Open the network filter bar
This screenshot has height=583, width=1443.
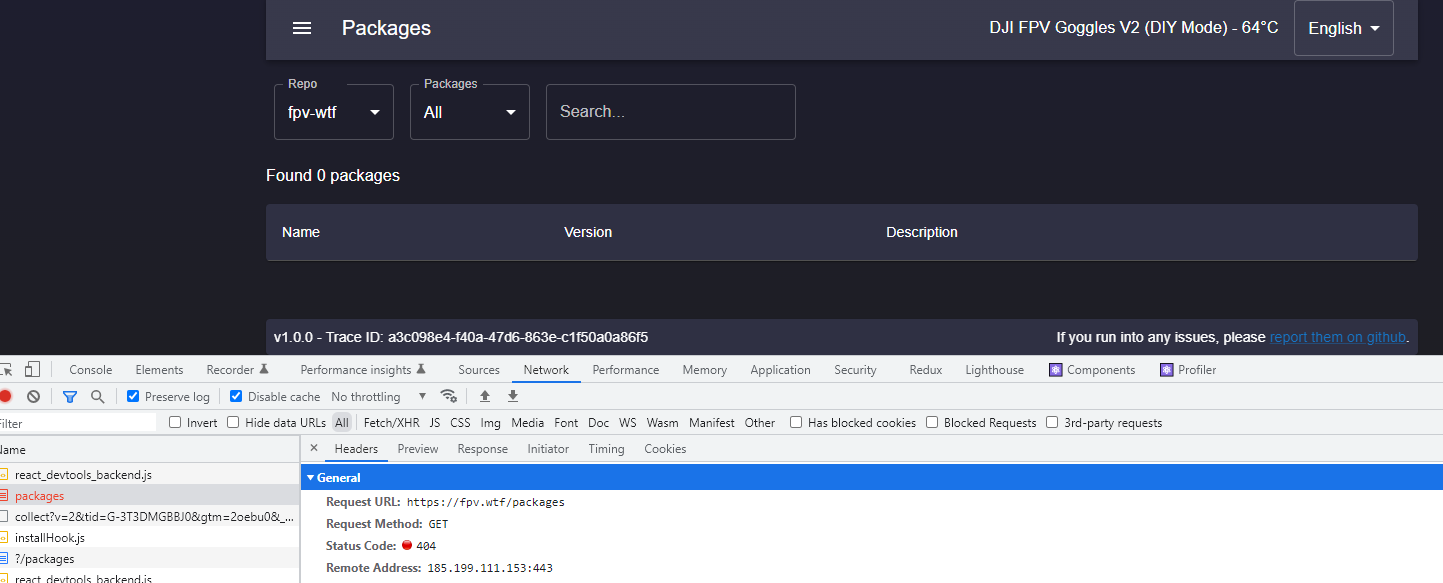click(x=69, y=396)
